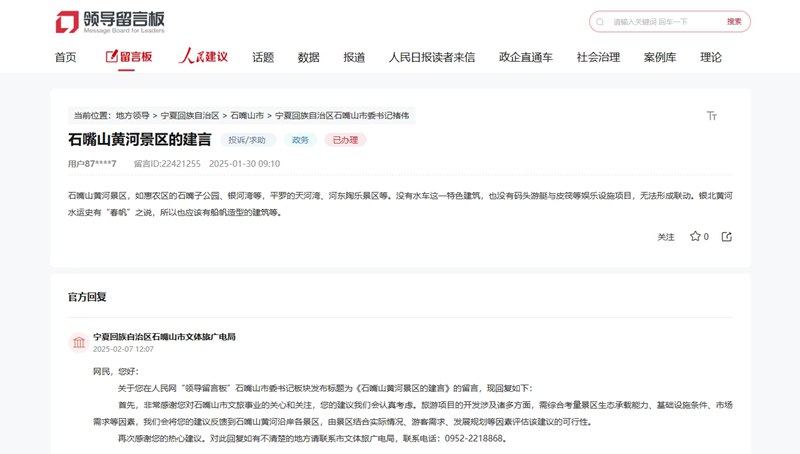The height and width of the screenshot is (454, 800).
Task: Open the 话题 navigation tab
Action: [x=263, y=57]
